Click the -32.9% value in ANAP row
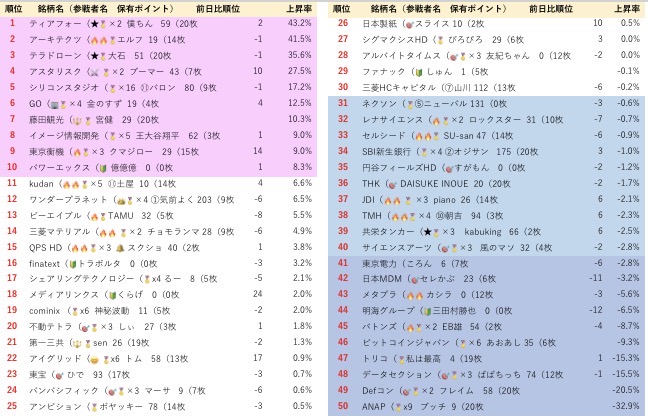 (x=626, y=406)
